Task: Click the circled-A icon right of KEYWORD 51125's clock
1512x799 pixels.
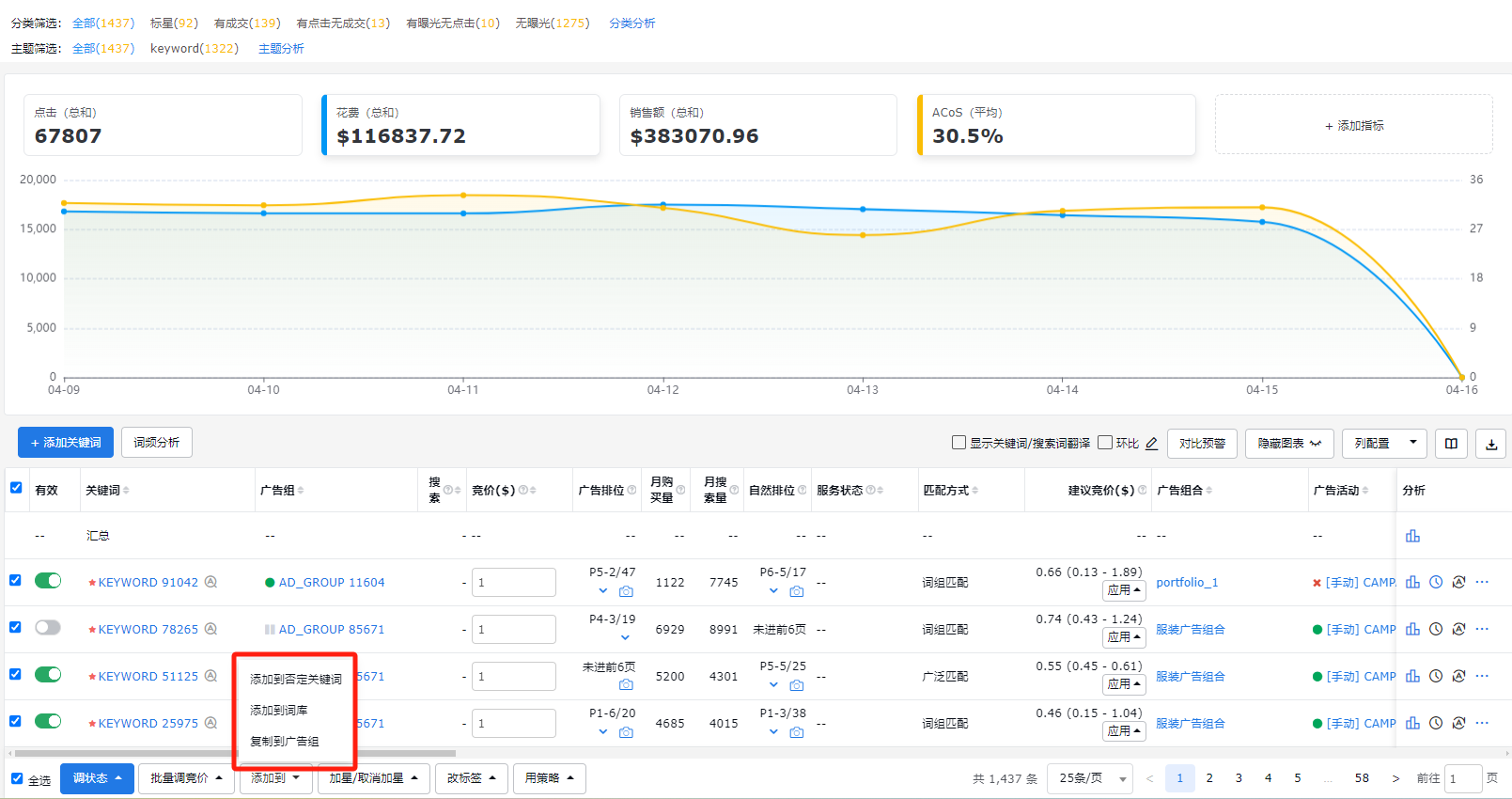Action: click(1458, 676)
